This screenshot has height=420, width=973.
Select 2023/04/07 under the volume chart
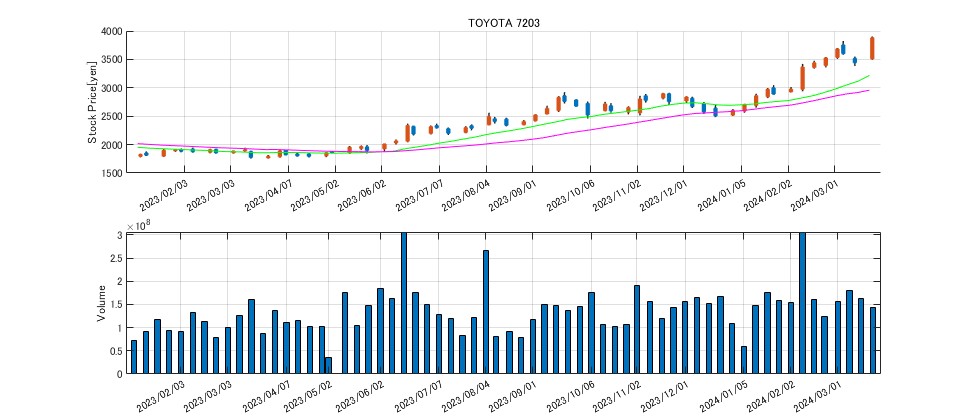click(266, 396)
